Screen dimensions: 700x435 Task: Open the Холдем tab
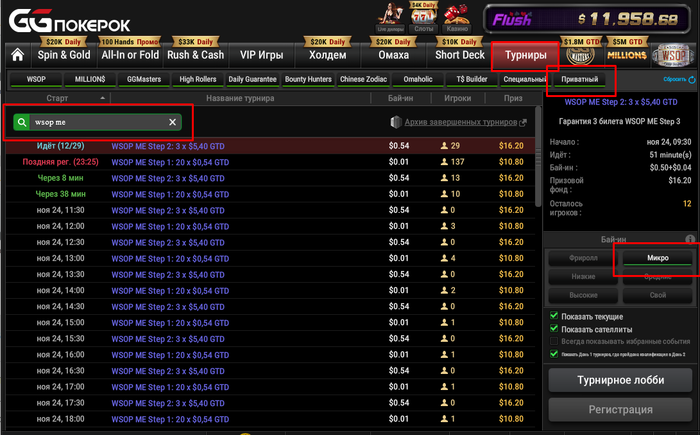327,55
